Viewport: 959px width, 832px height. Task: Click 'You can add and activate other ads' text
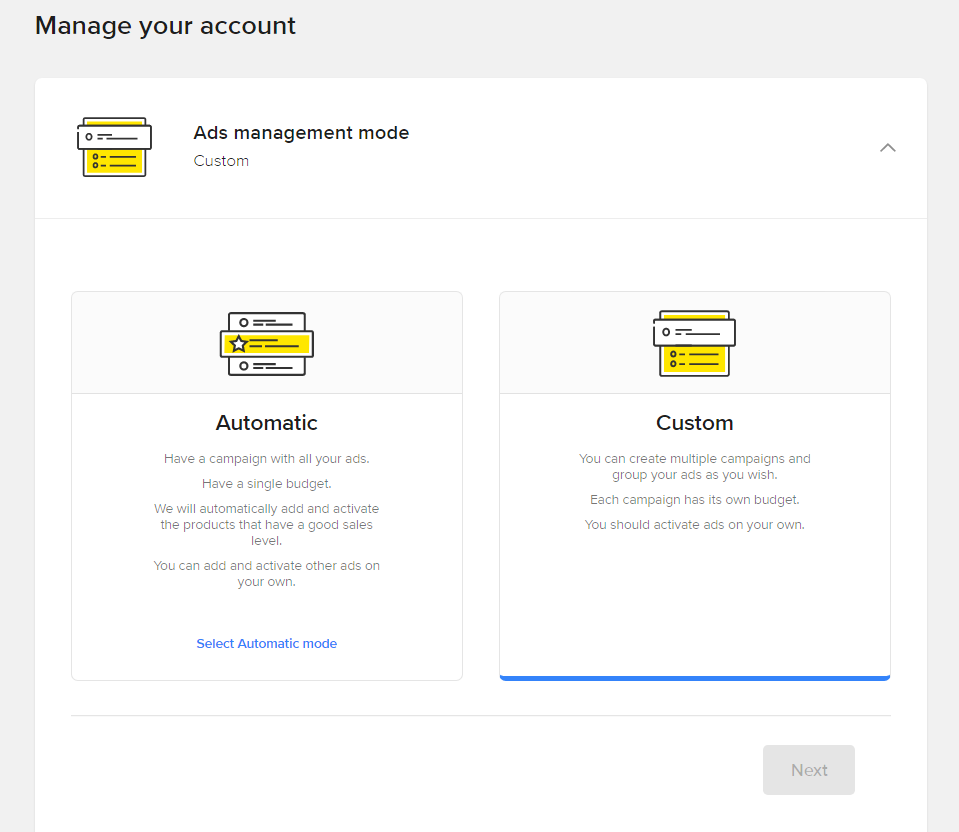tap(266, 574)
